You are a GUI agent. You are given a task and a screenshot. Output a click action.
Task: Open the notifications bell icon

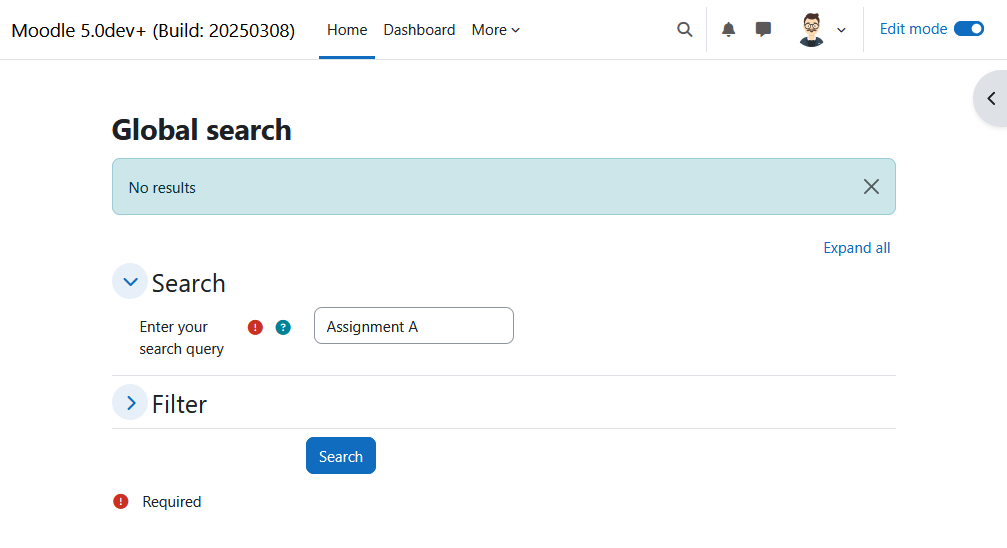click(x=728, y=30)
